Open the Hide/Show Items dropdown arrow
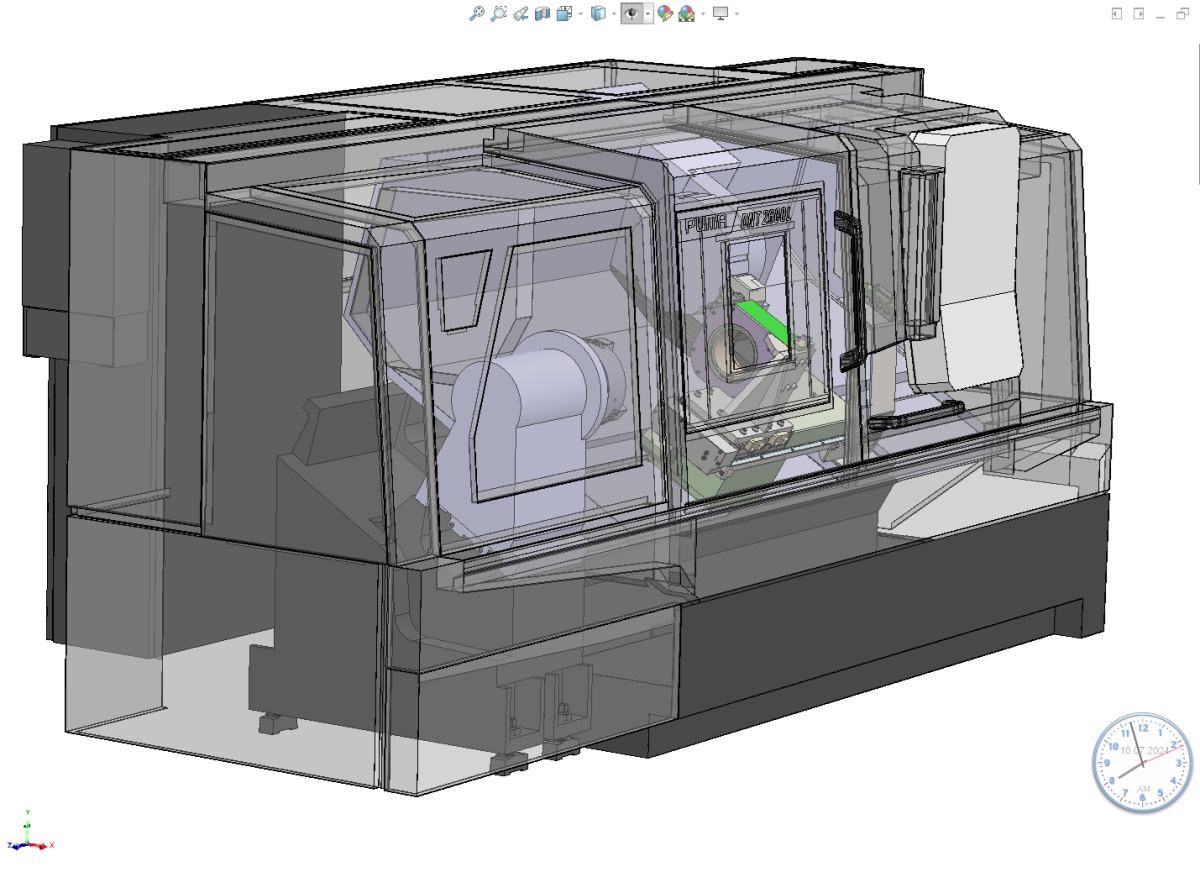The image size is (1200, 893). [x=647, y=14]
